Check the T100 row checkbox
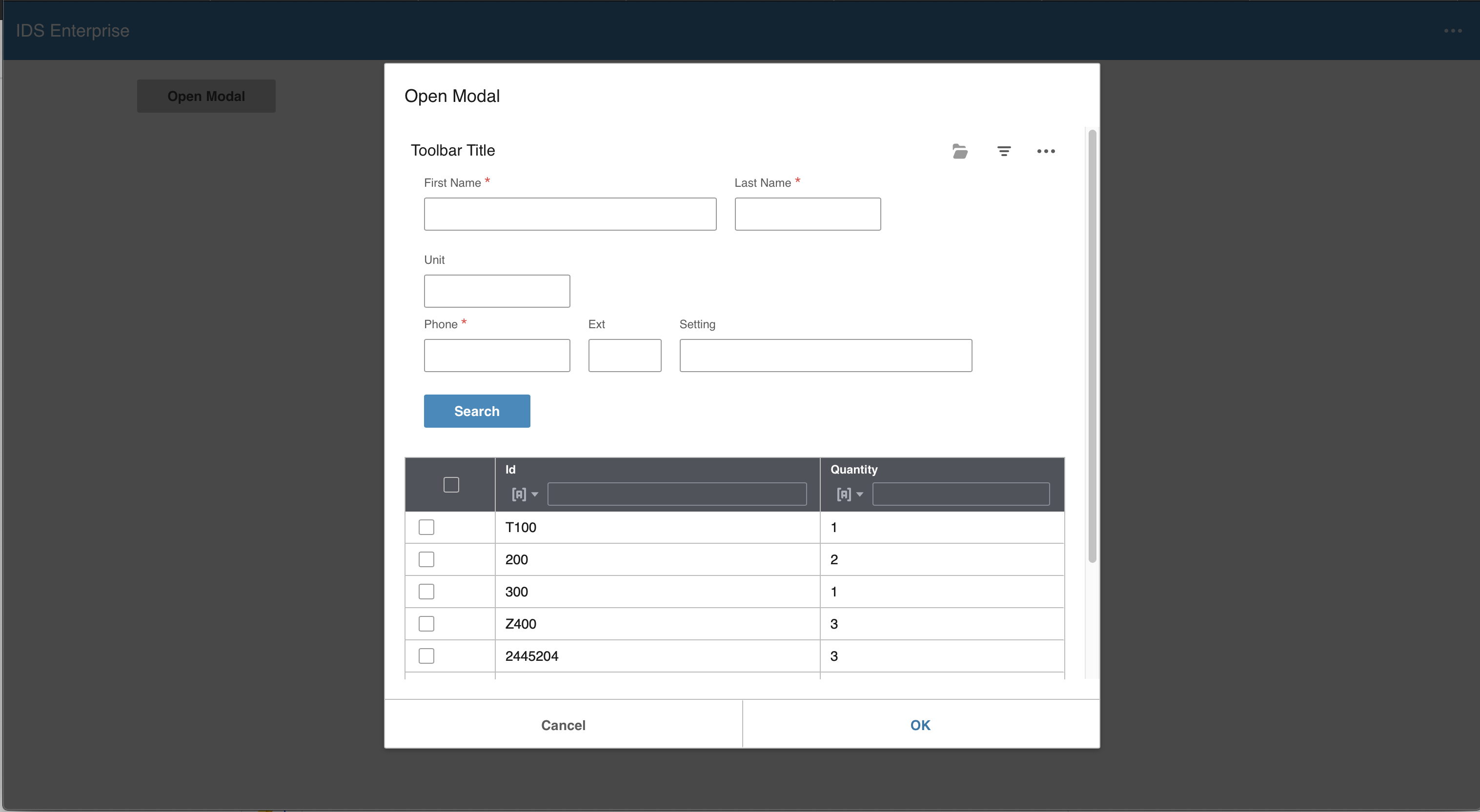Viewport: 1480px width, 812px height. coord(426,527)
